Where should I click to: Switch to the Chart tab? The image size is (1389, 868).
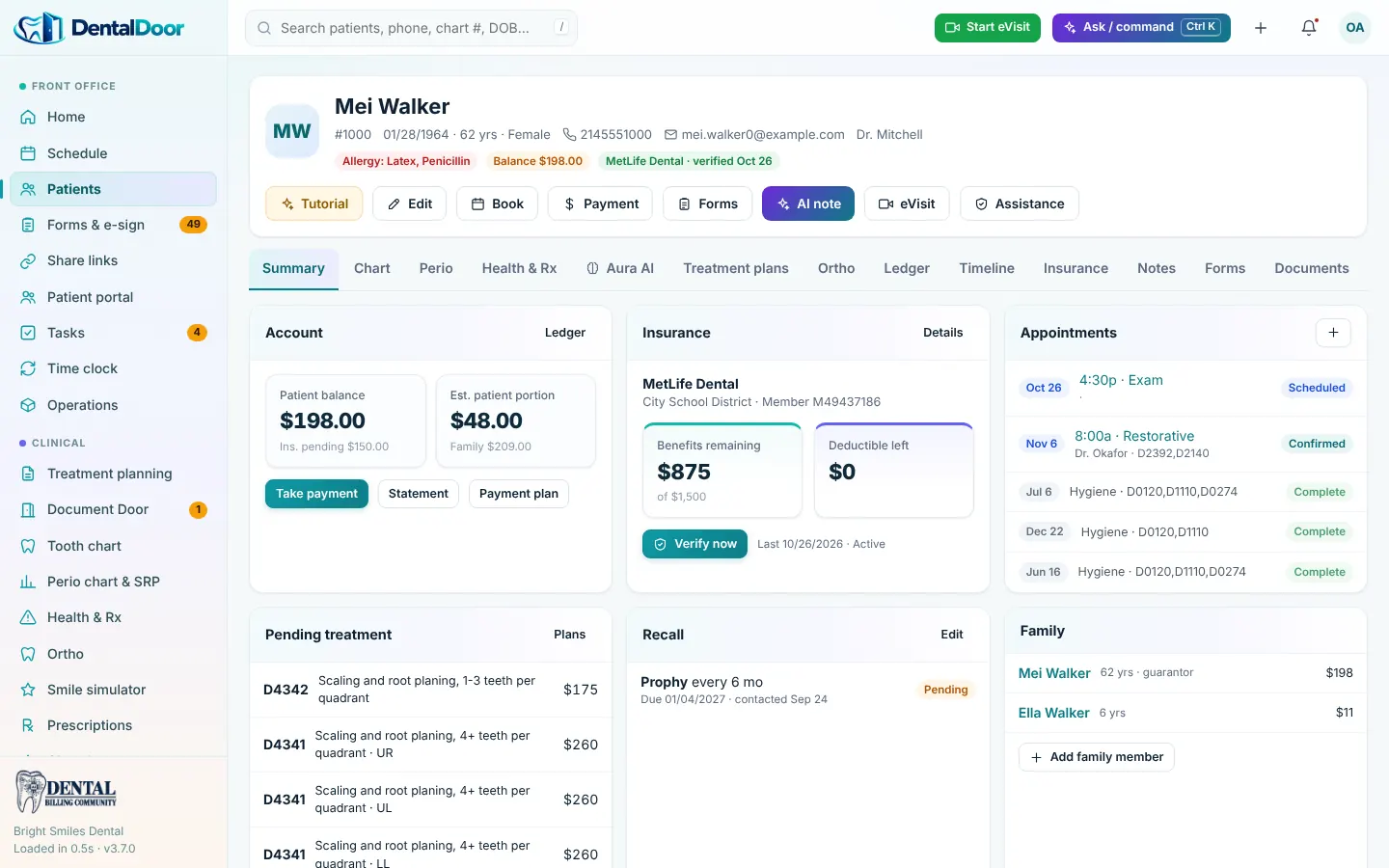(x=372, y=269)
